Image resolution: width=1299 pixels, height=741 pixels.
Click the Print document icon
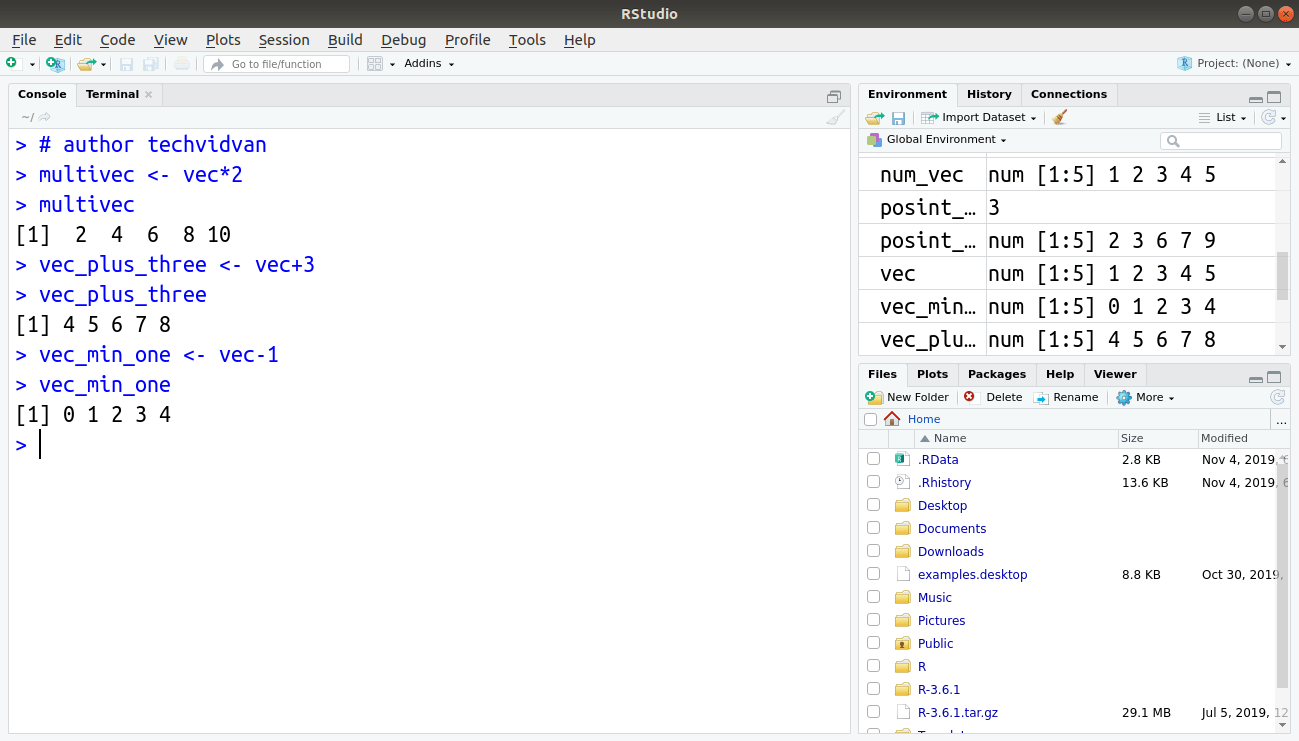tap(181, 64)
